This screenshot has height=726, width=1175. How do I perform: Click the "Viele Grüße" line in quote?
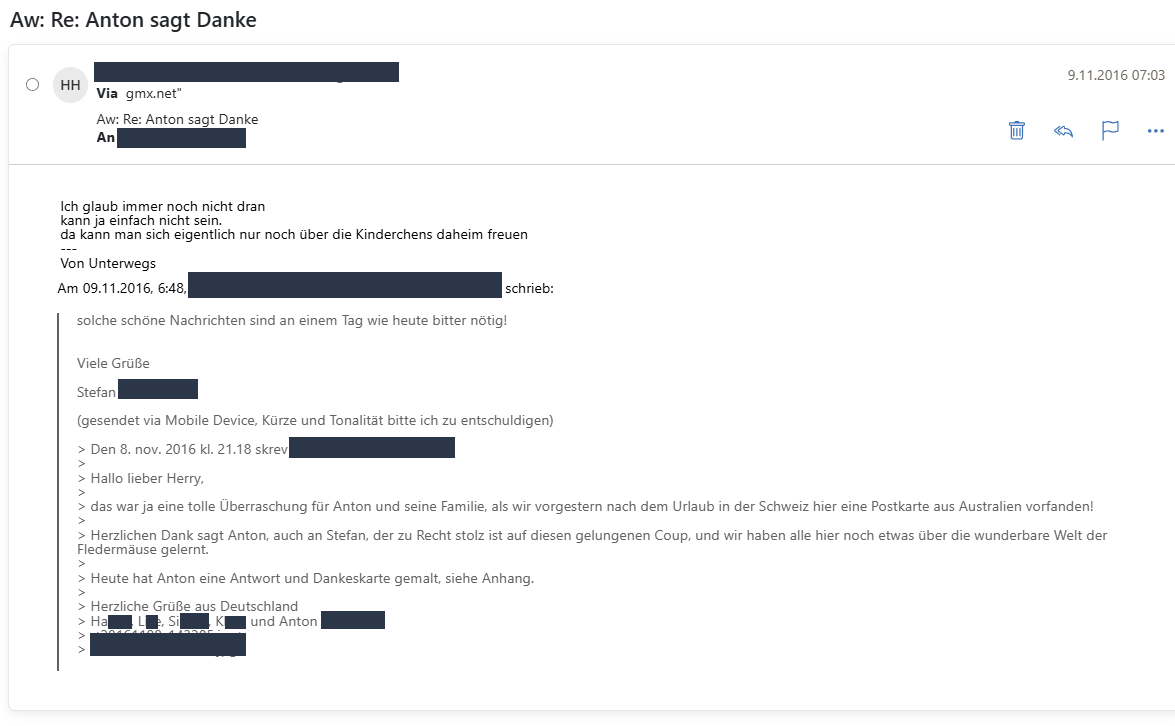tap(113, 363)
